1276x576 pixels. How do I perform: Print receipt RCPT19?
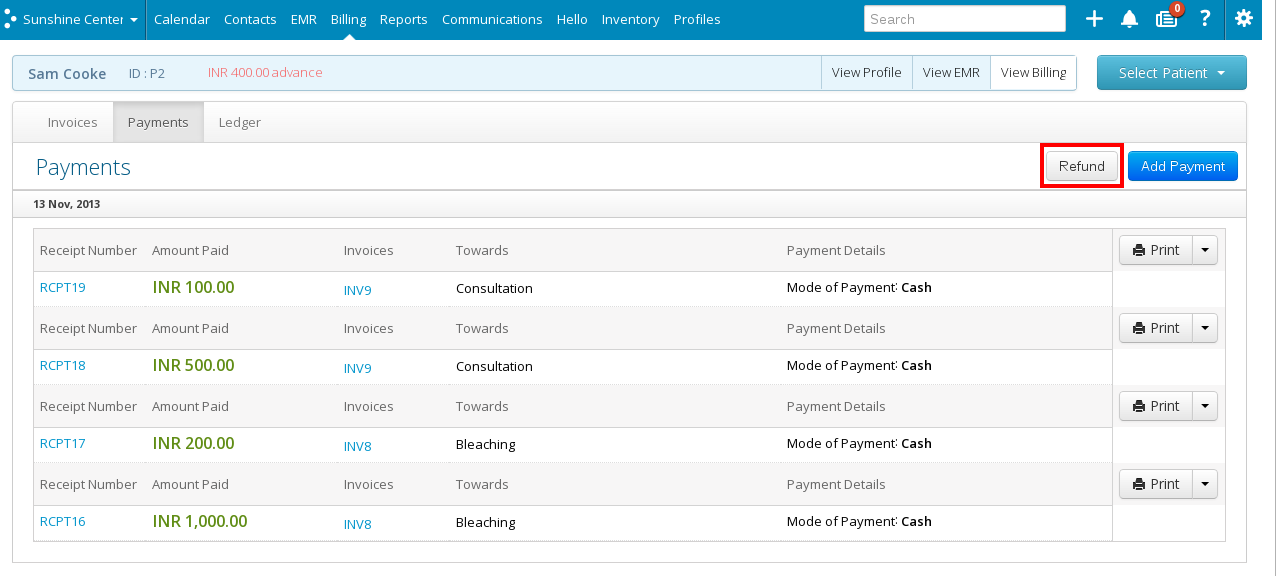(x=1156, y=250)
